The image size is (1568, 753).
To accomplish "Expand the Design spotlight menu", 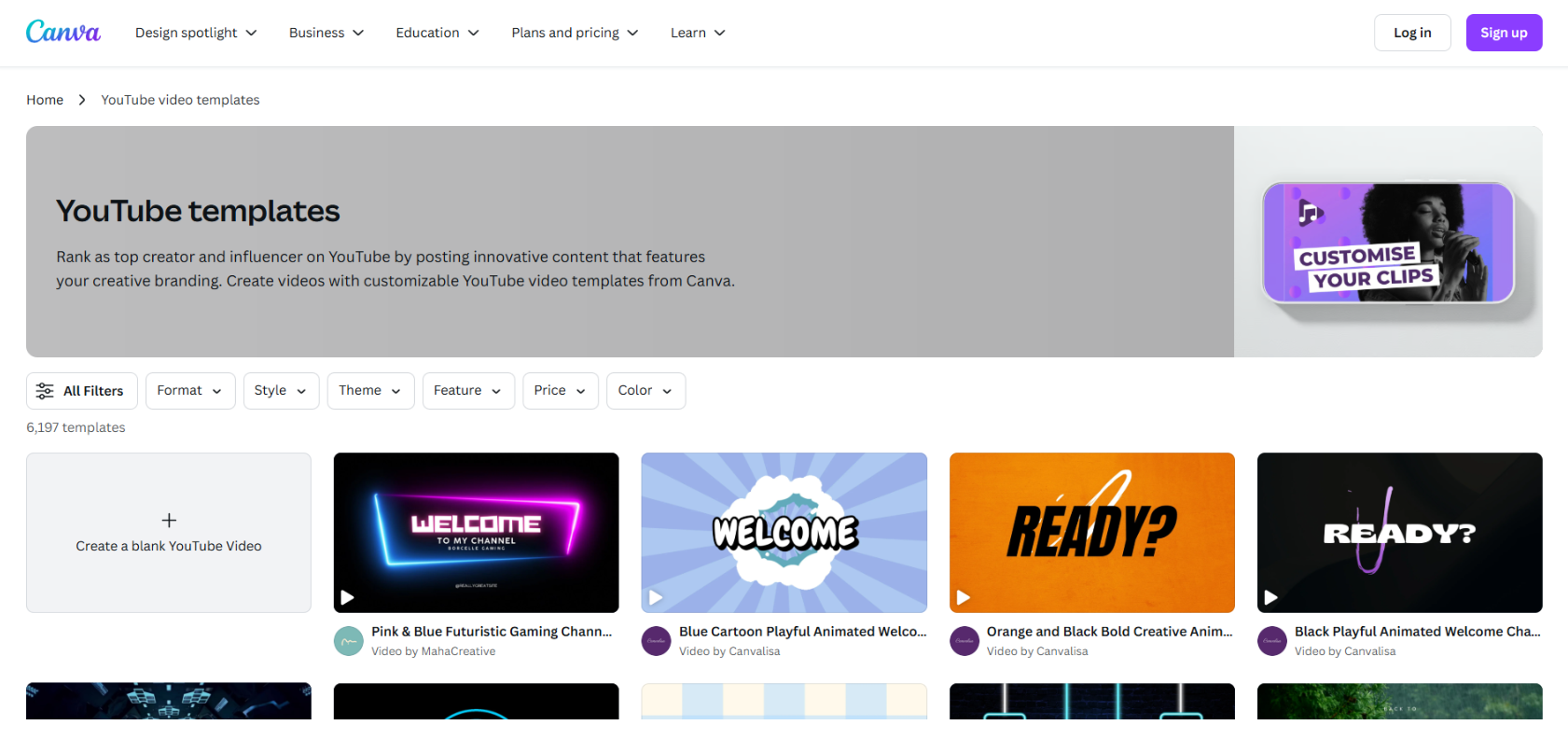I will click(196, 33).
